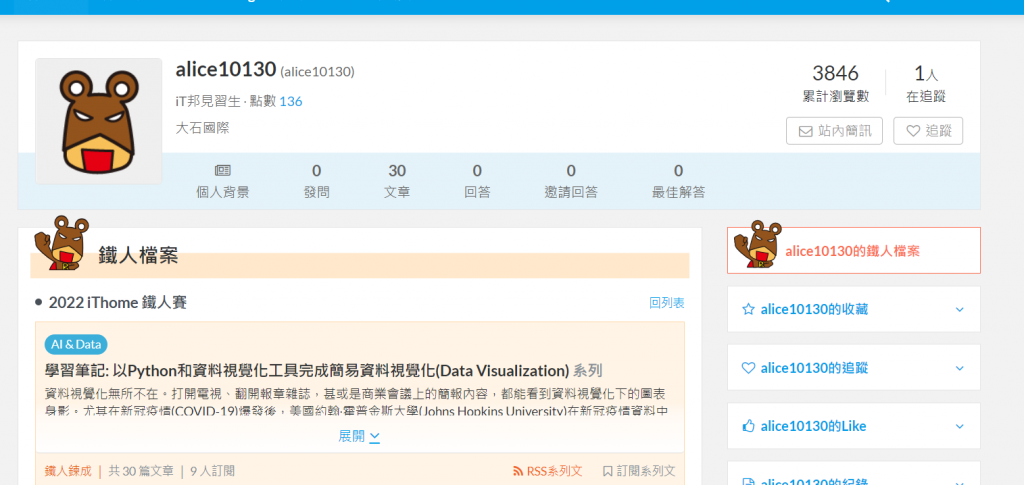Expand the alice10130的Like chevron
The image size is (1024, 485).
click(959, 426)
